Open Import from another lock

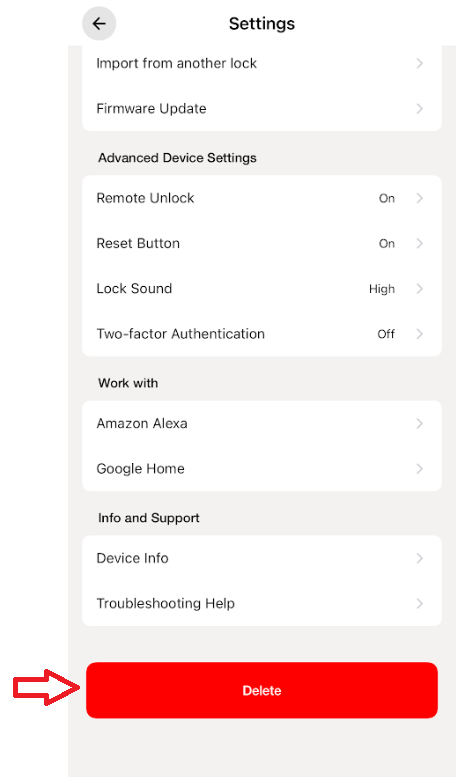click(x=262, y=63)
